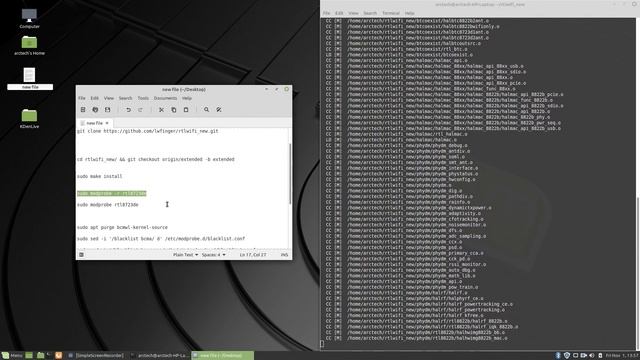The height and width of the screenshot is (360, 640).
Task: Open the Edit menu in terminal window
Action: tap(339, 13)
